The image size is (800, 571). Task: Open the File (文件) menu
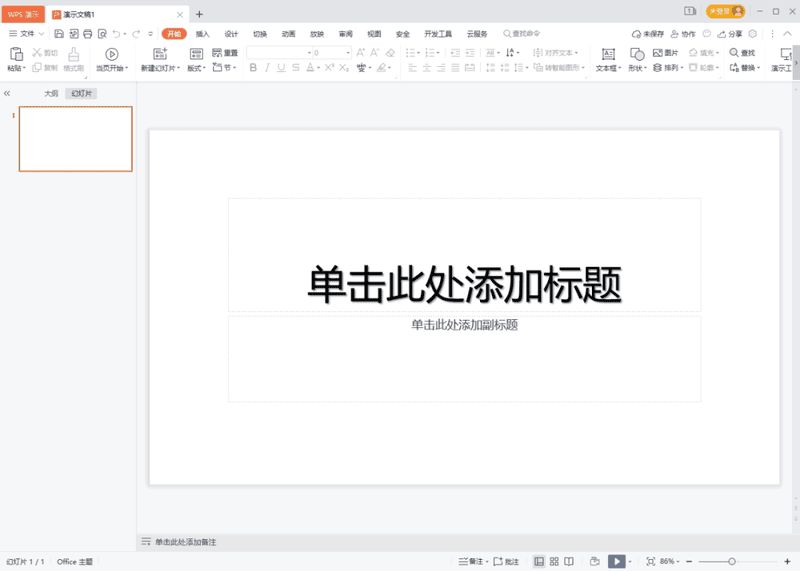[x=27, y=34]
